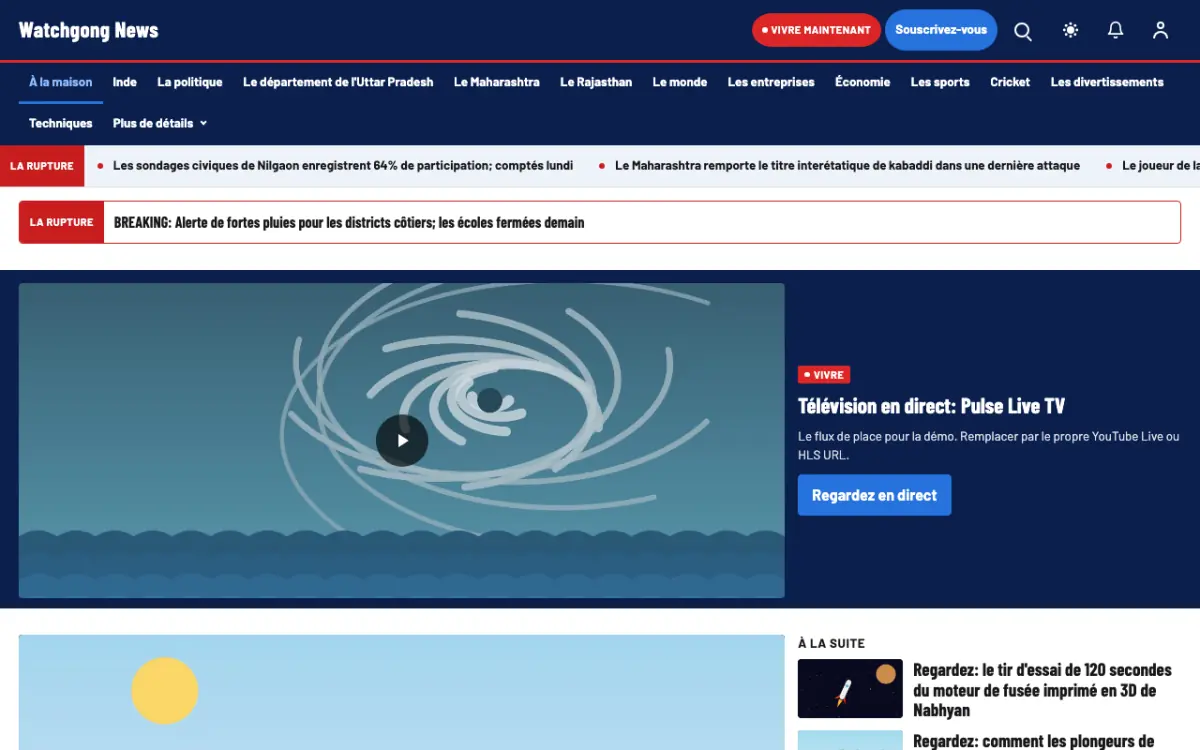Open notifications bell icon
This screenshot has width=1200, height=750.
pyautogui.click(x=1116, y=31)
